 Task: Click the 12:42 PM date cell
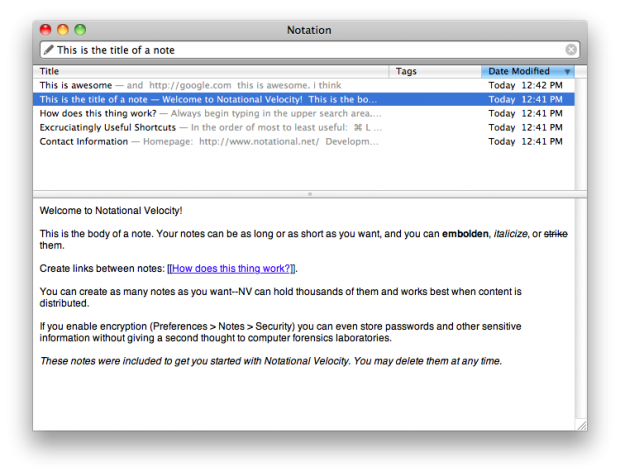(525, 85)
